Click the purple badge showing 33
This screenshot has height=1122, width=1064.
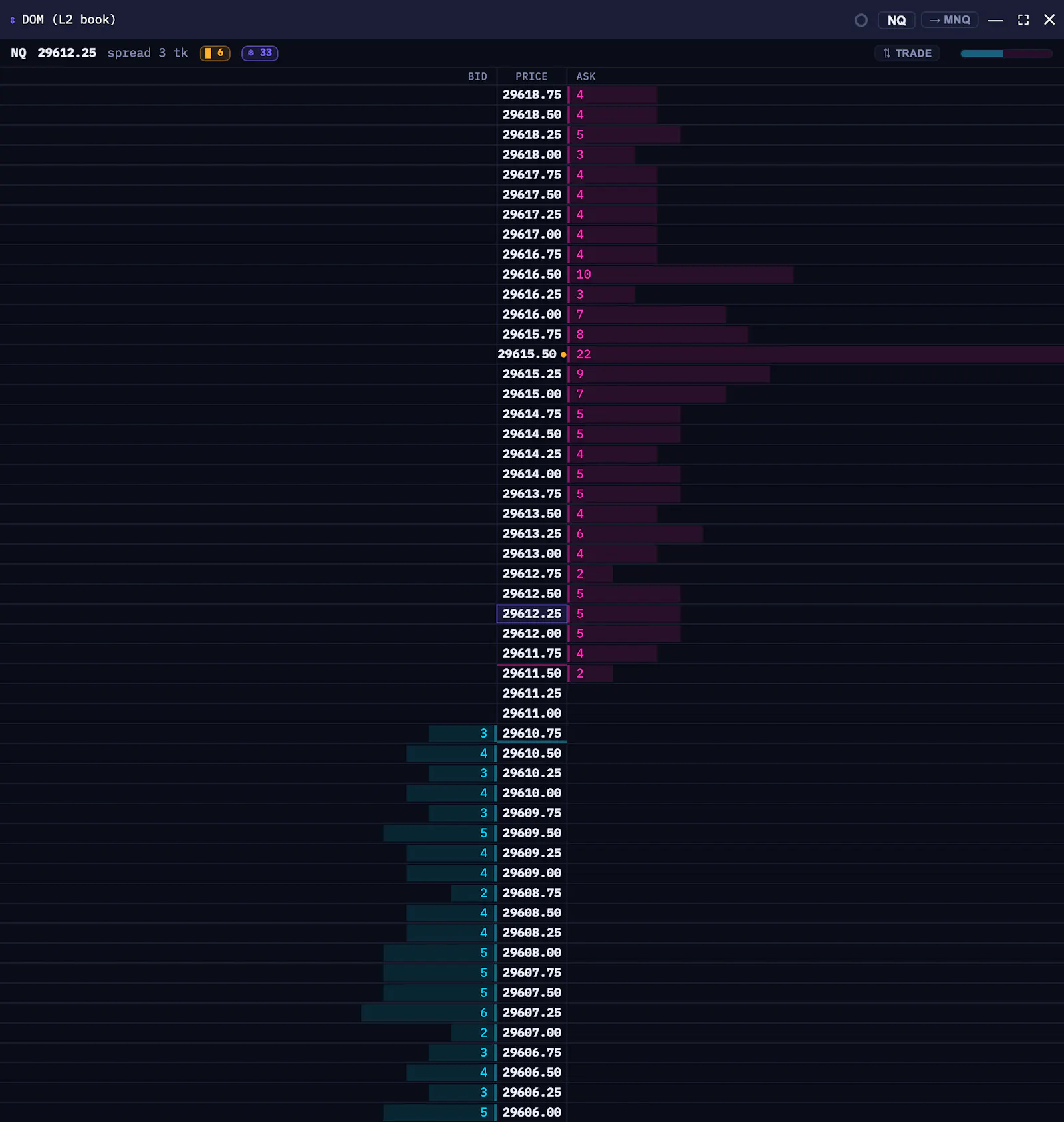coord(260,53)
